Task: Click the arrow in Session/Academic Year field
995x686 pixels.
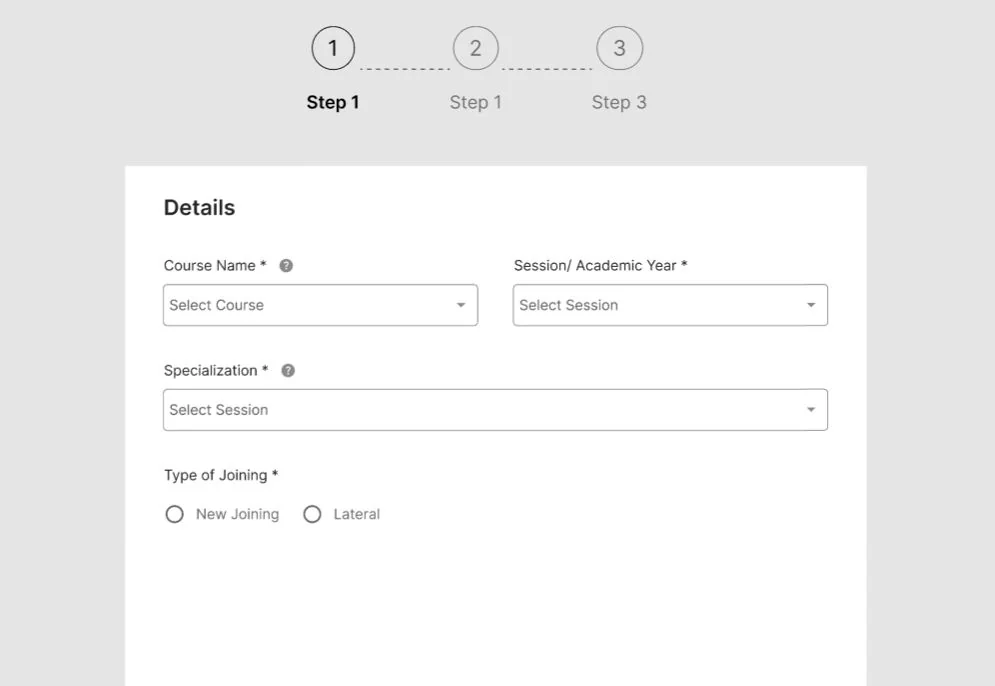Action: pos(811,305)
